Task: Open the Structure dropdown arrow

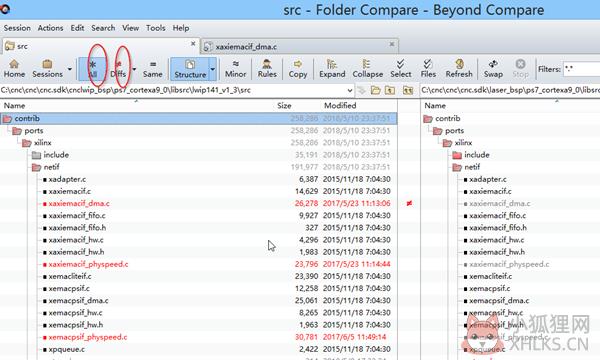Action: pos(213,69)
